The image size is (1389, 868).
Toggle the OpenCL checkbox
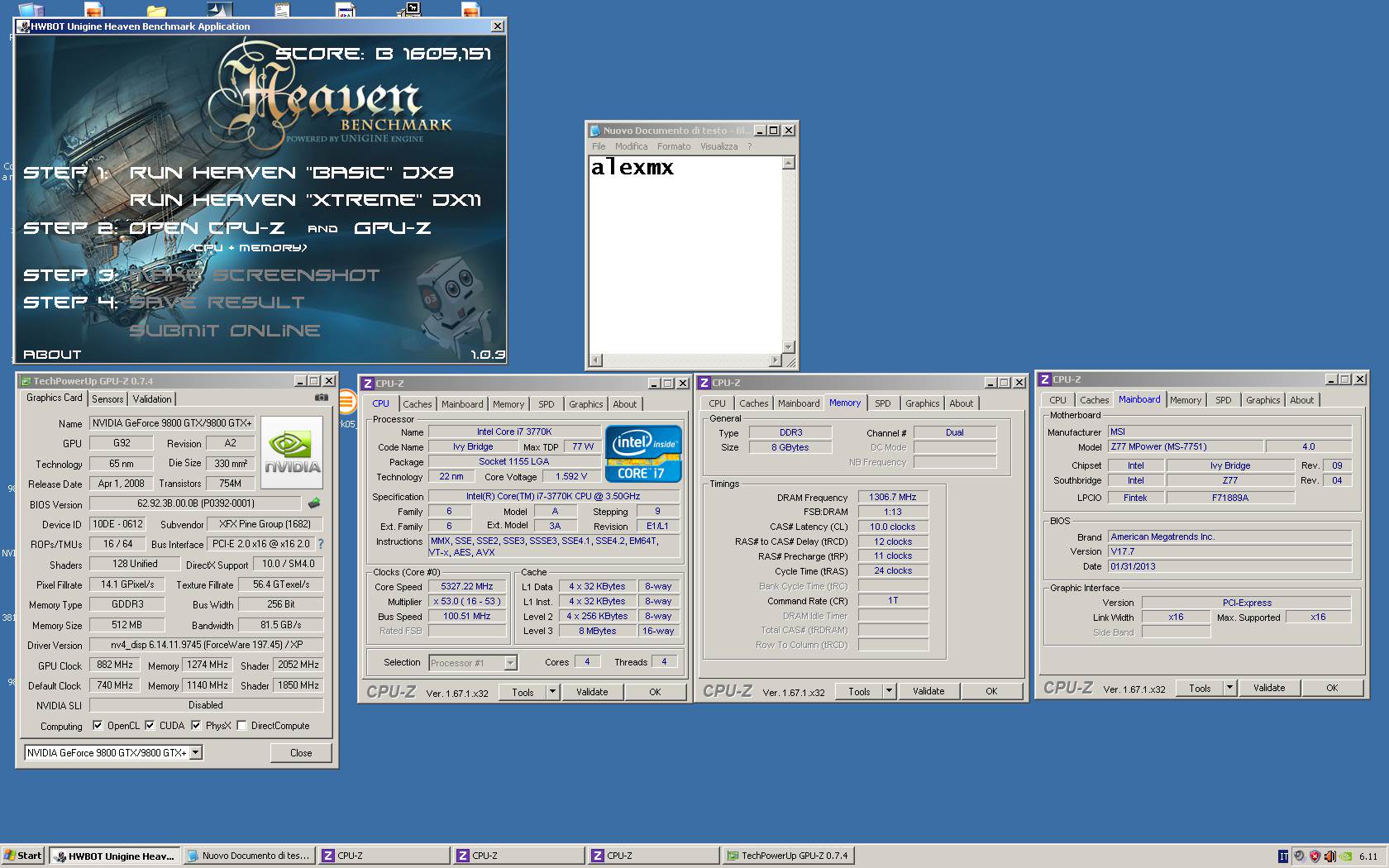point(98,726)
